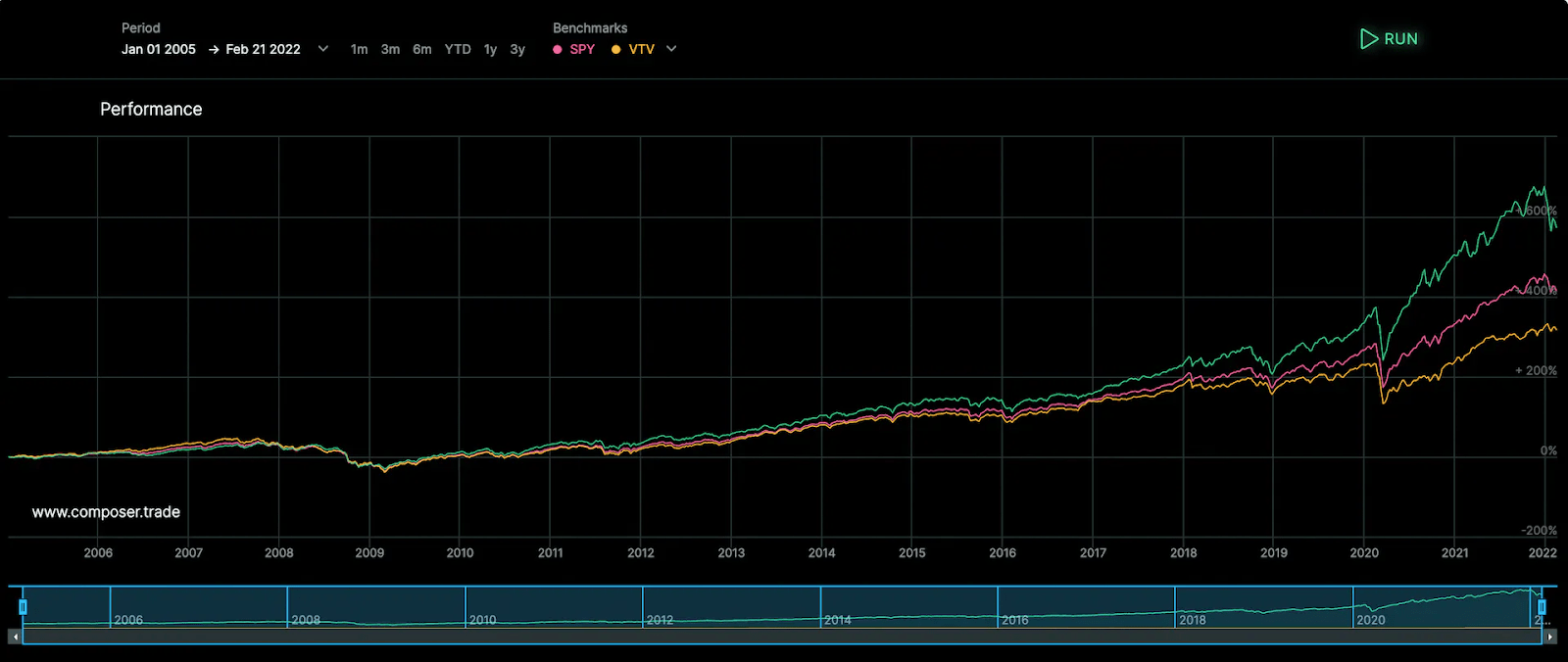This screenshot has width=1568, height=662.
Task: Click the horizontal scrollbar track below the navigator
Action: click(x=782, y=637)
